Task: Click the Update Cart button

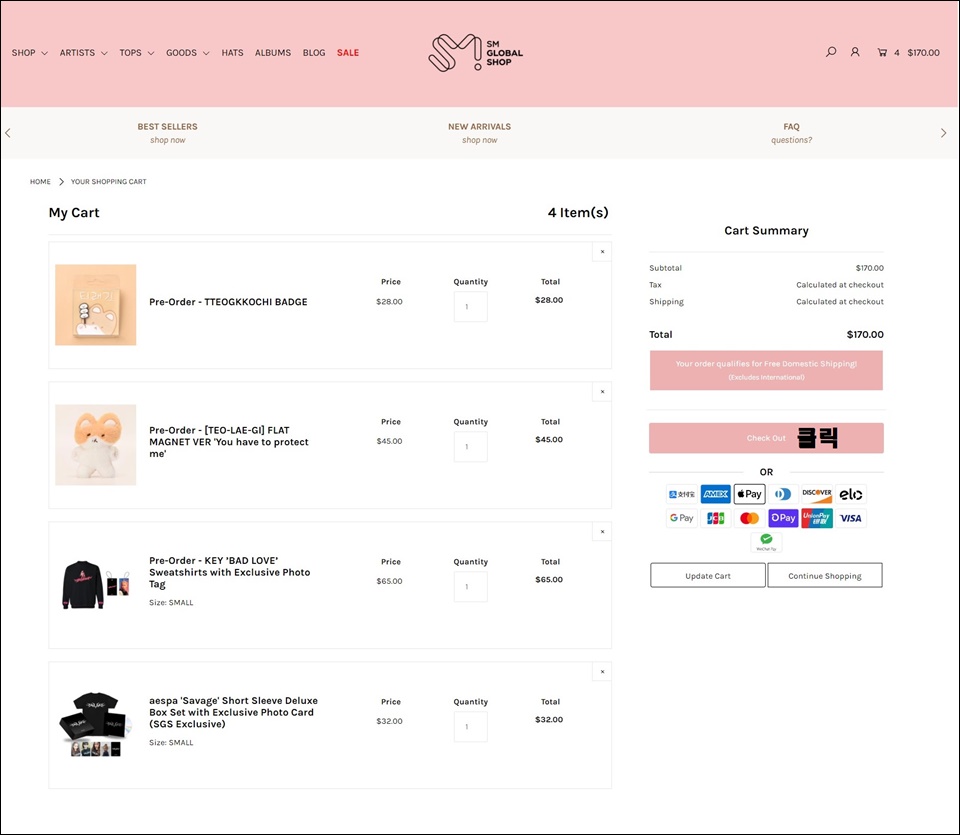Action: tap(708, 575)
